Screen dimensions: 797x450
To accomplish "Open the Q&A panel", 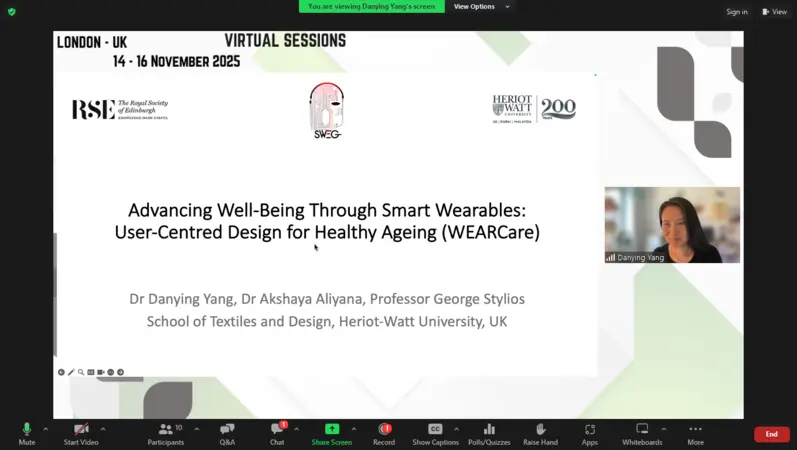I will [227, 430].
